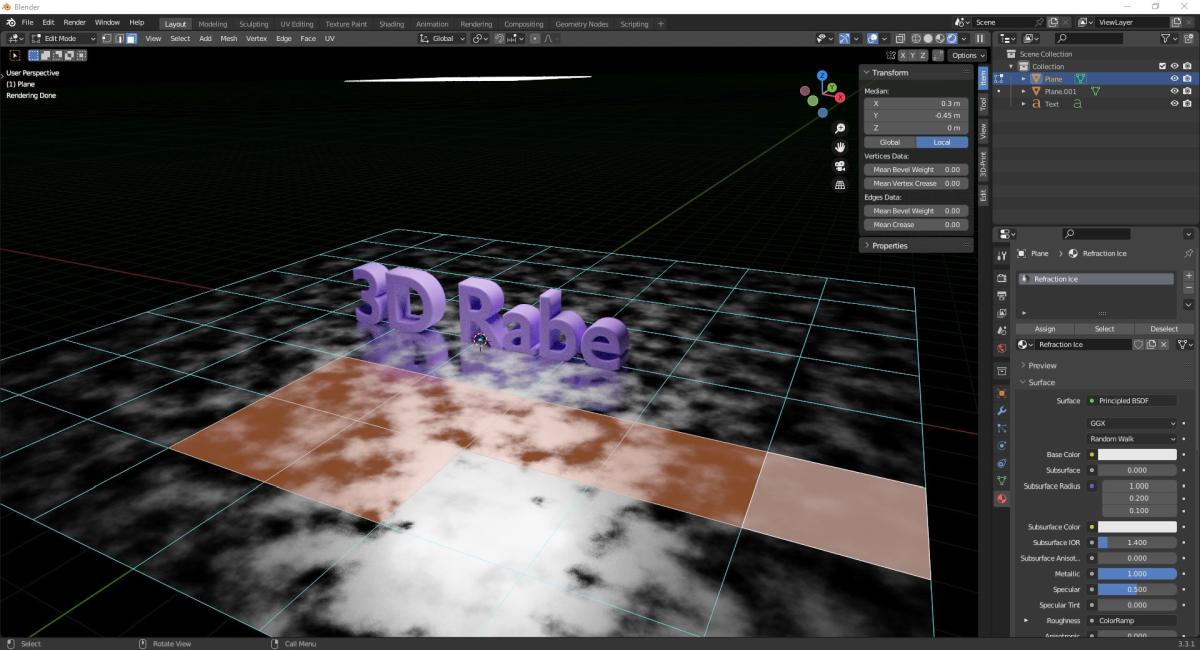
Task: Expand the Plane object tree row
Action: pyautogui.click(x=1023, y=78)
